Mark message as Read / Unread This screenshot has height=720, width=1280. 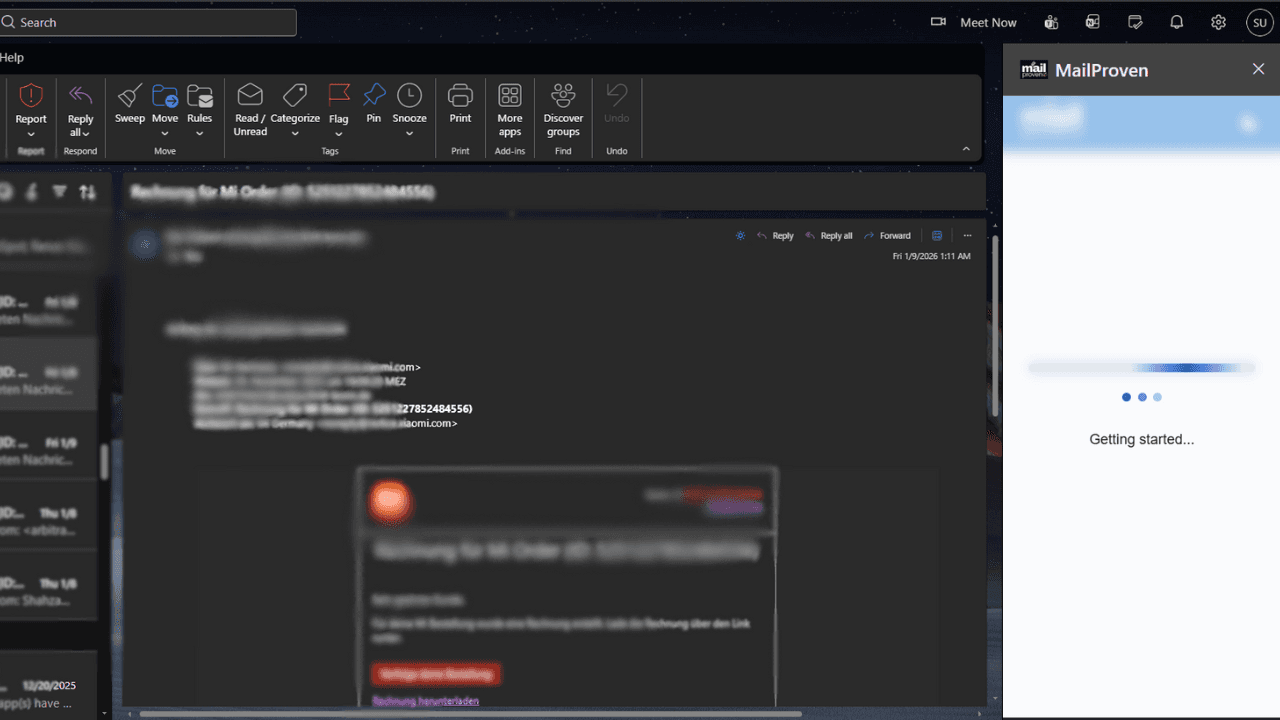click(x=250, y=109)
